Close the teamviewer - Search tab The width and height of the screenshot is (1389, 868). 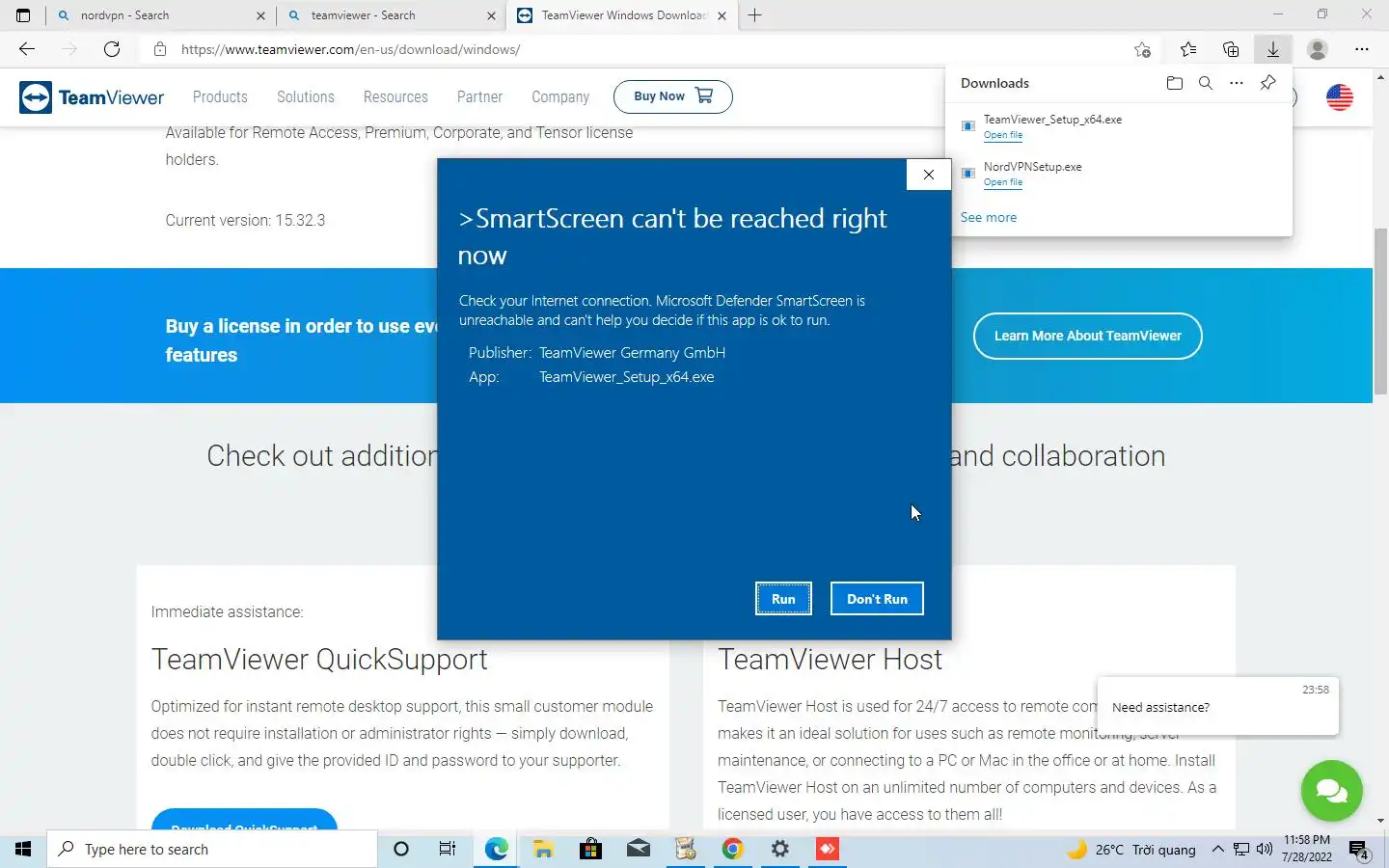[491, 15]
